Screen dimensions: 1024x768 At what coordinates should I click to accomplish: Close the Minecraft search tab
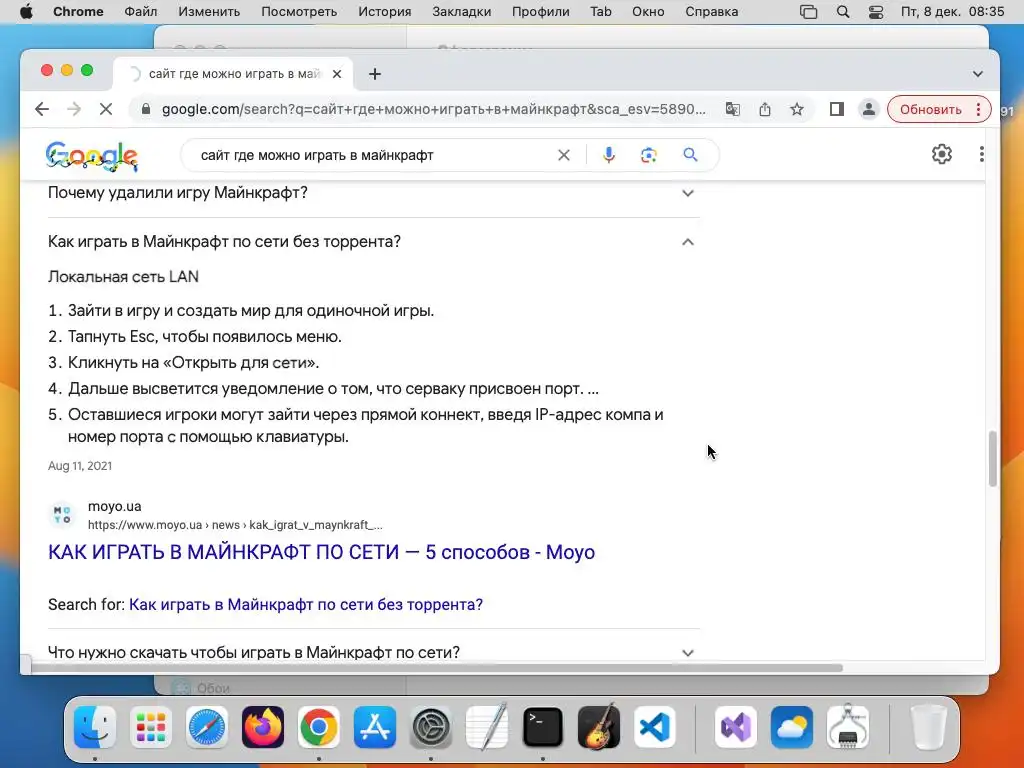[337, 74]
